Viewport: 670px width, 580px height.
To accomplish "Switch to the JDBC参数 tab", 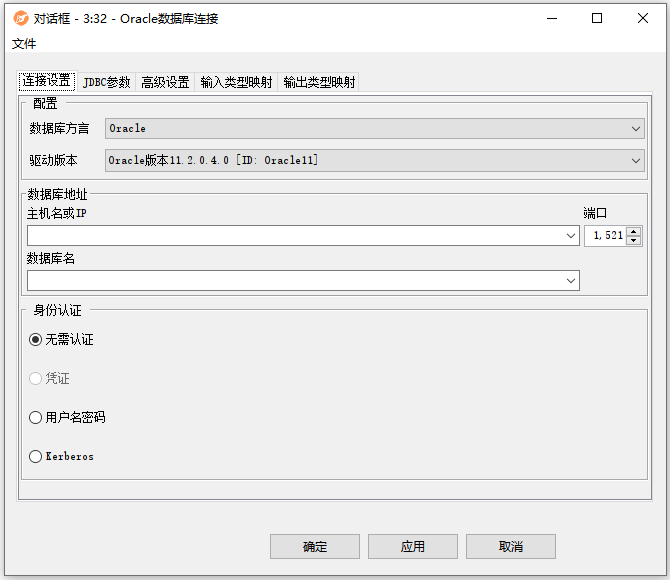I will pyautogui.click(x=106, y=82).
